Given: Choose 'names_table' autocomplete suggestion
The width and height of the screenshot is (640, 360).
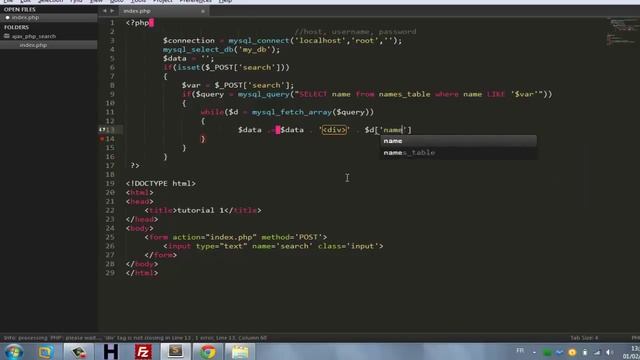Looking at the screenshot, I should coord(458,153).
